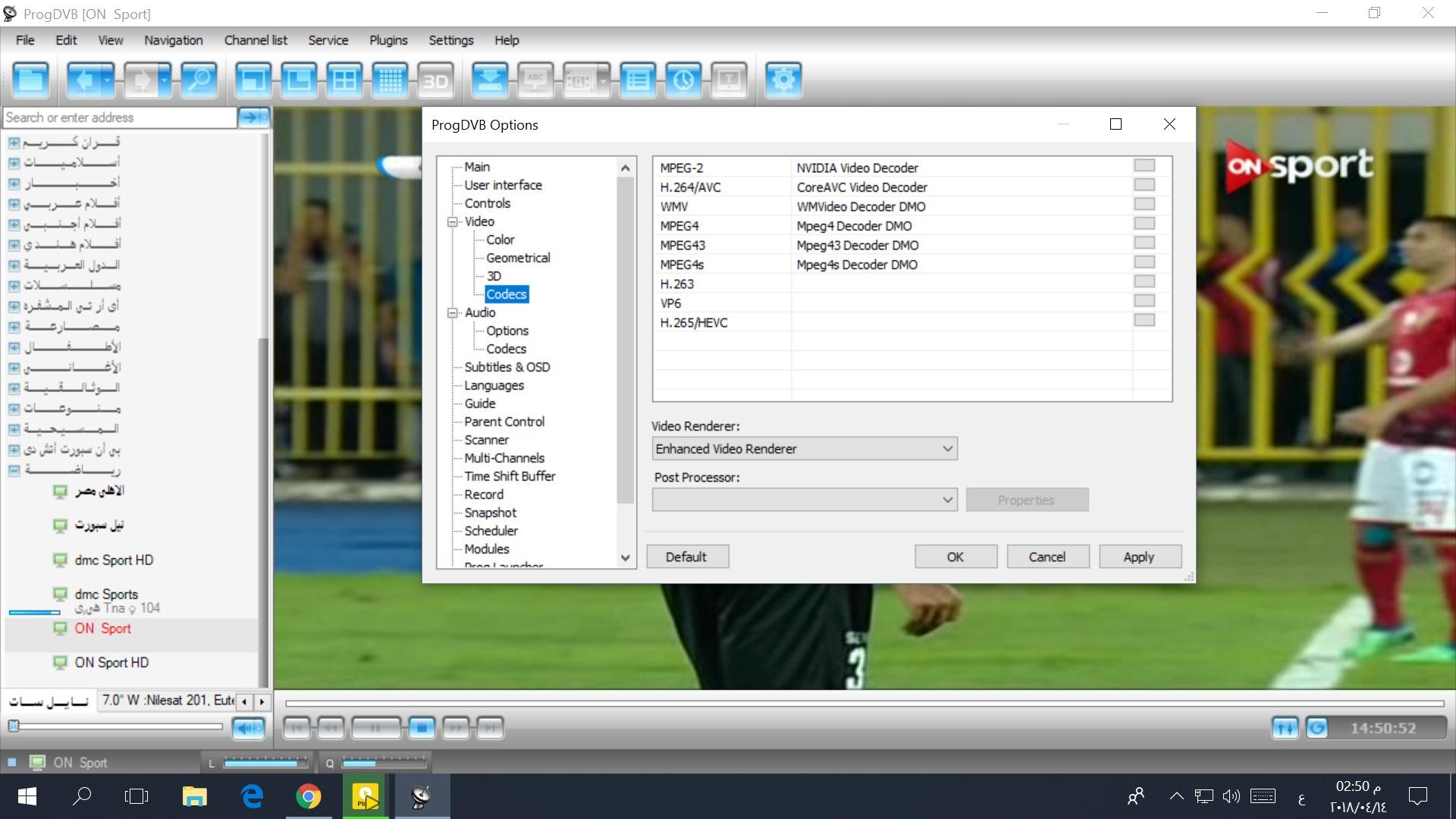Select Subtitles & OSD in options tree
This screenshot has height=819, width=1456.
pos(507,367)
